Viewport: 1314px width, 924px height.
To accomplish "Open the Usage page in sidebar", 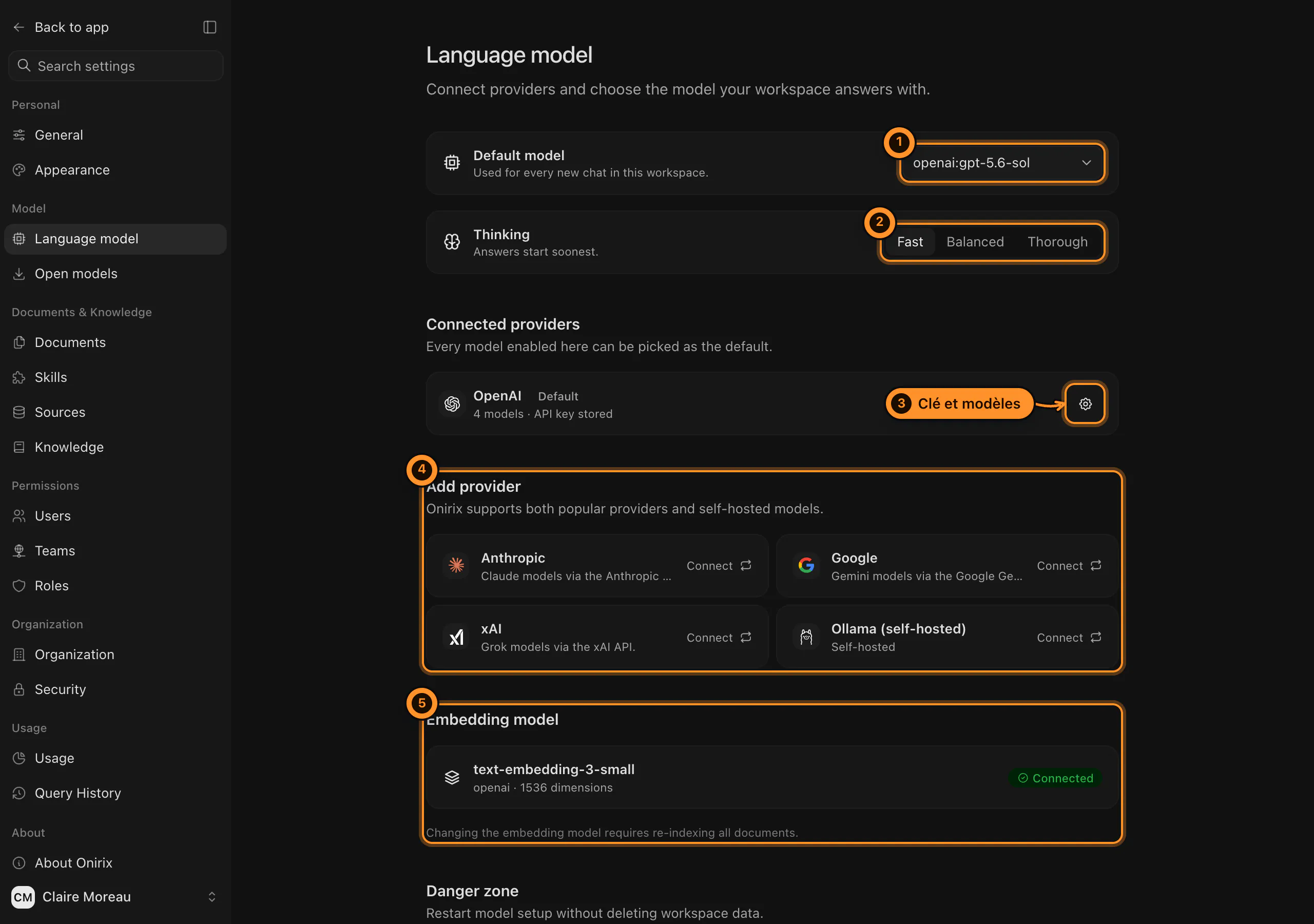I will click(115, 758).
